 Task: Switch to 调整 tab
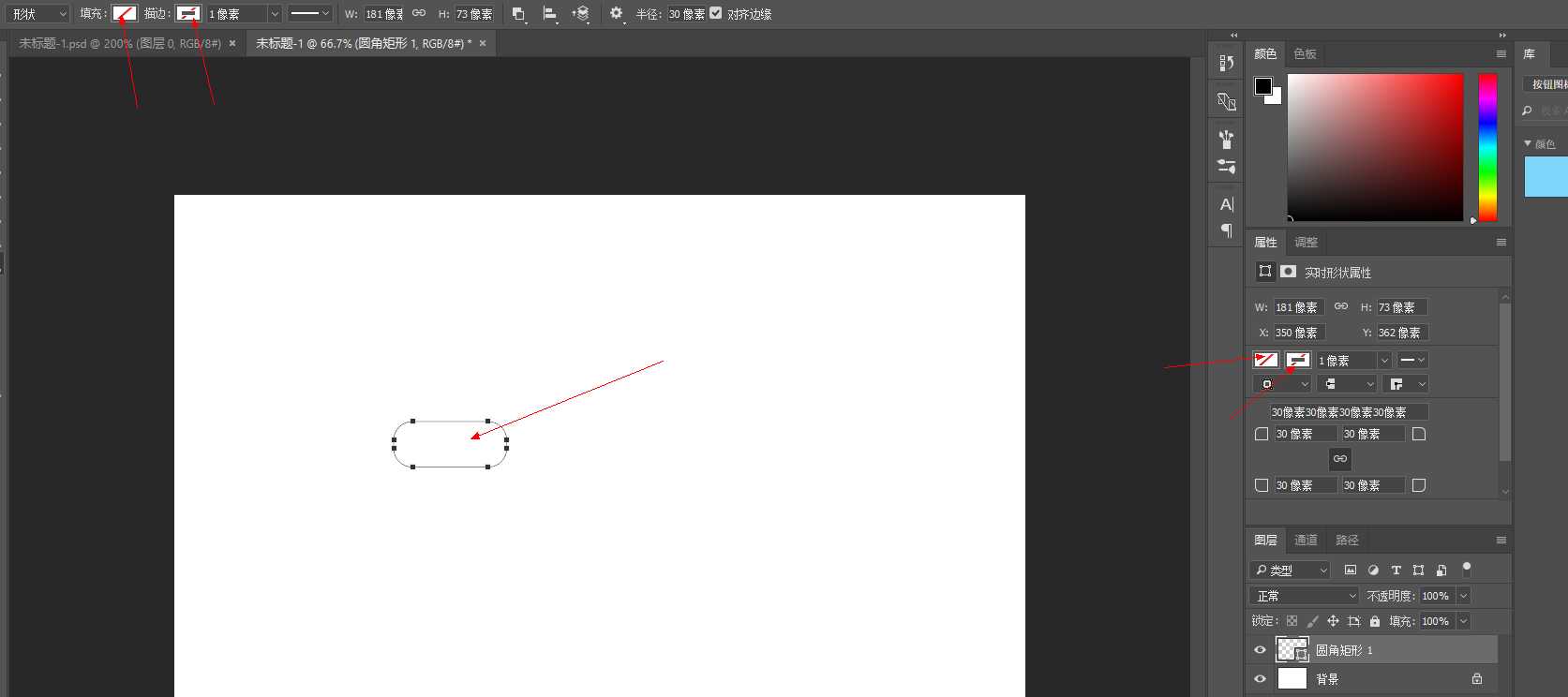[1306, 243]
